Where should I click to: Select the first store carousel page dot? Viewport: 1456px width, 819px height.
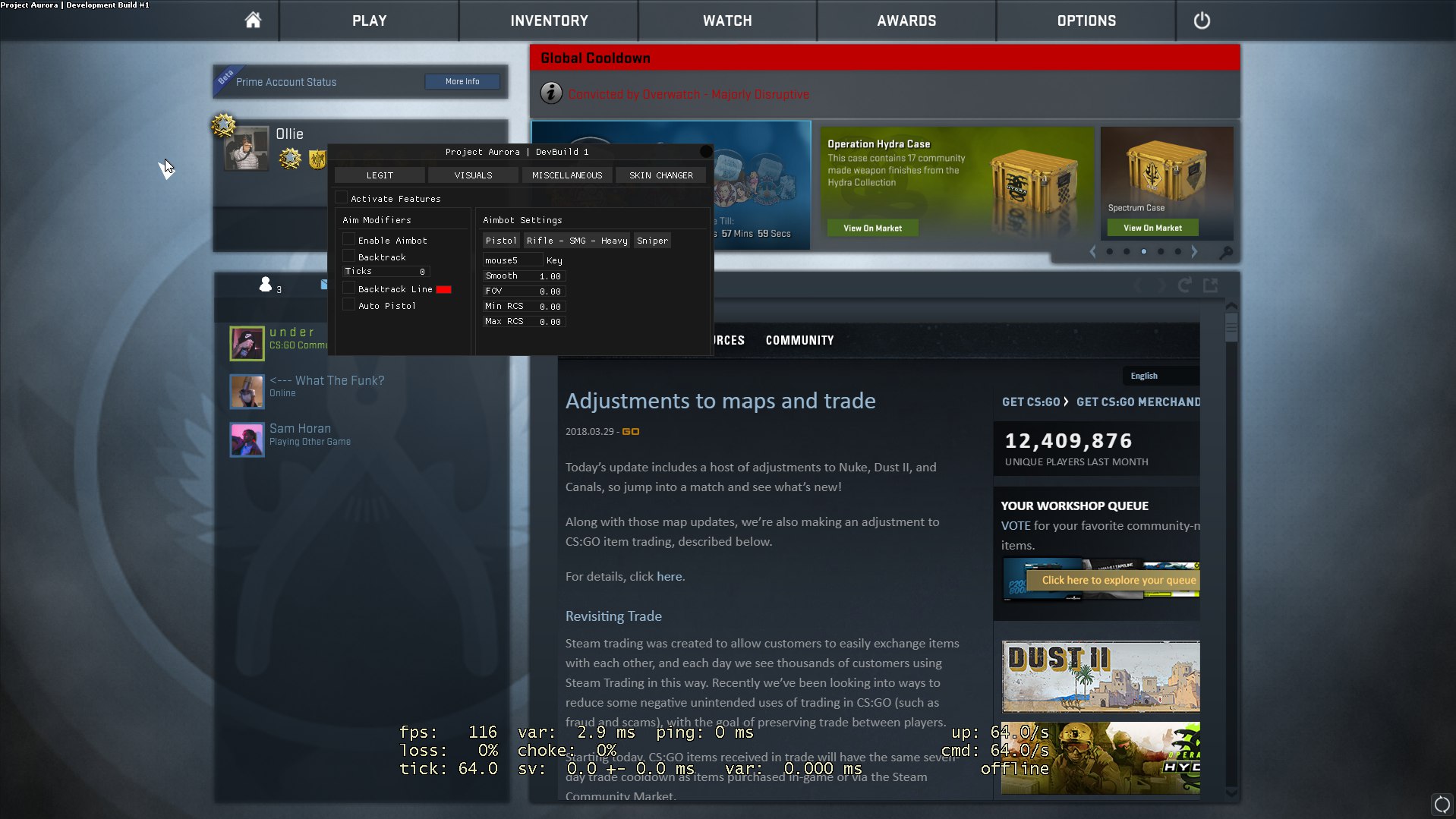click(1110, 251)
